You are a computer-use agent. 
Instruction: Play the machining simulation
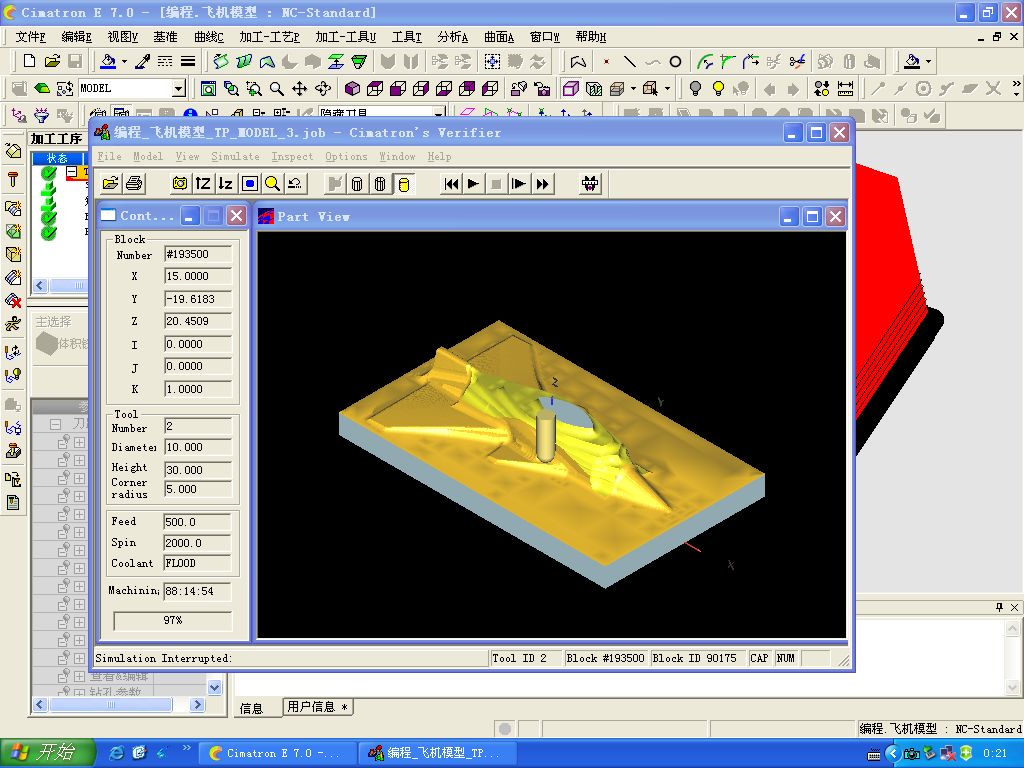[473, 184]
